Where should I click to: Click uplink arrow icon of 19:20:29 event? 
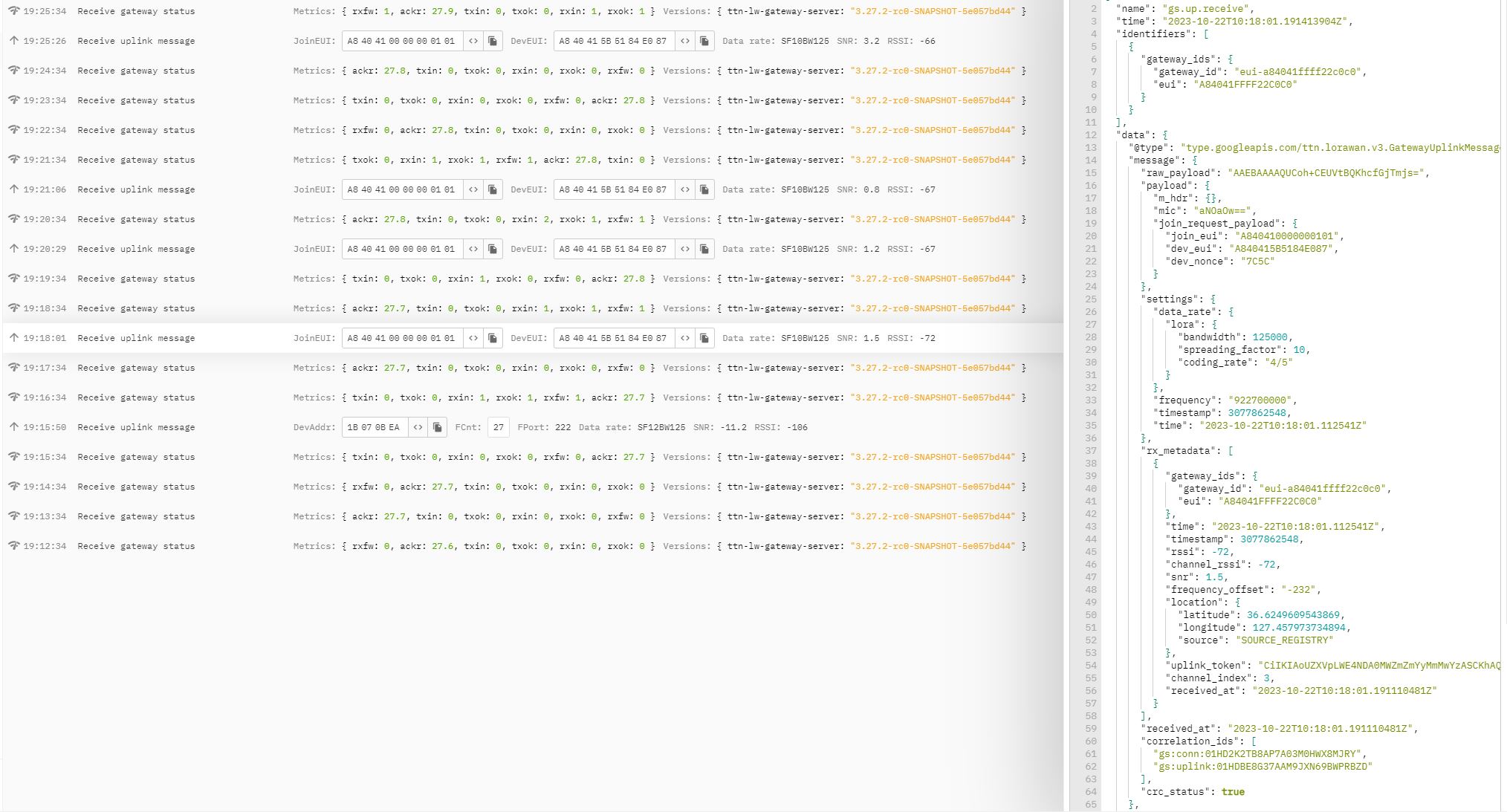(x=13, y=249)
